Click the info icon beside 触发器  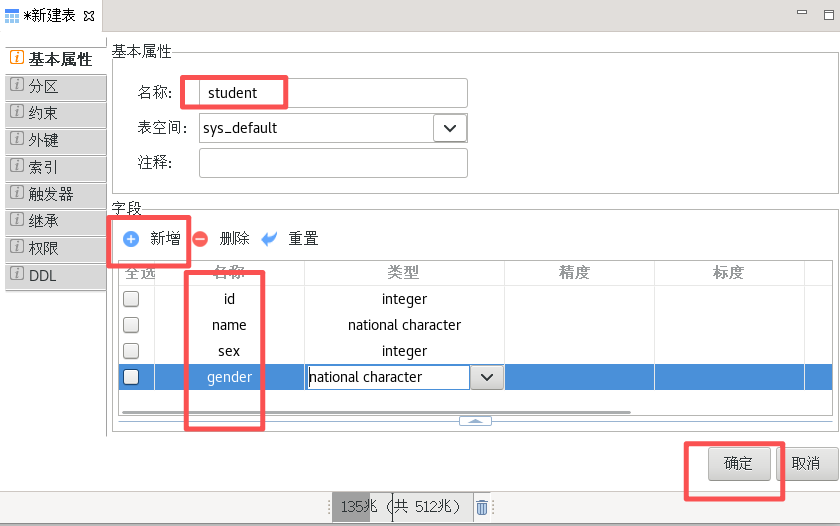[x=17, y=193]
